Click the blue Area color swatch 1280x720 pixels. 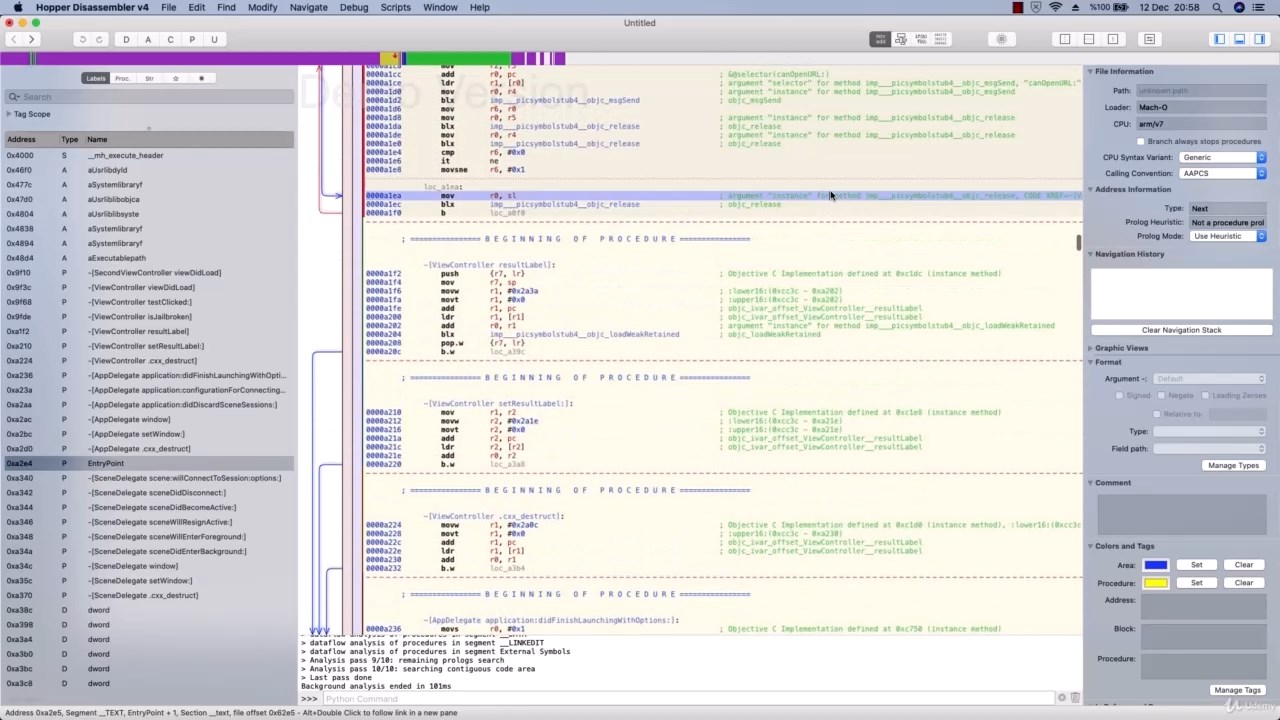pyautogui.click(x=1155, y=565)
